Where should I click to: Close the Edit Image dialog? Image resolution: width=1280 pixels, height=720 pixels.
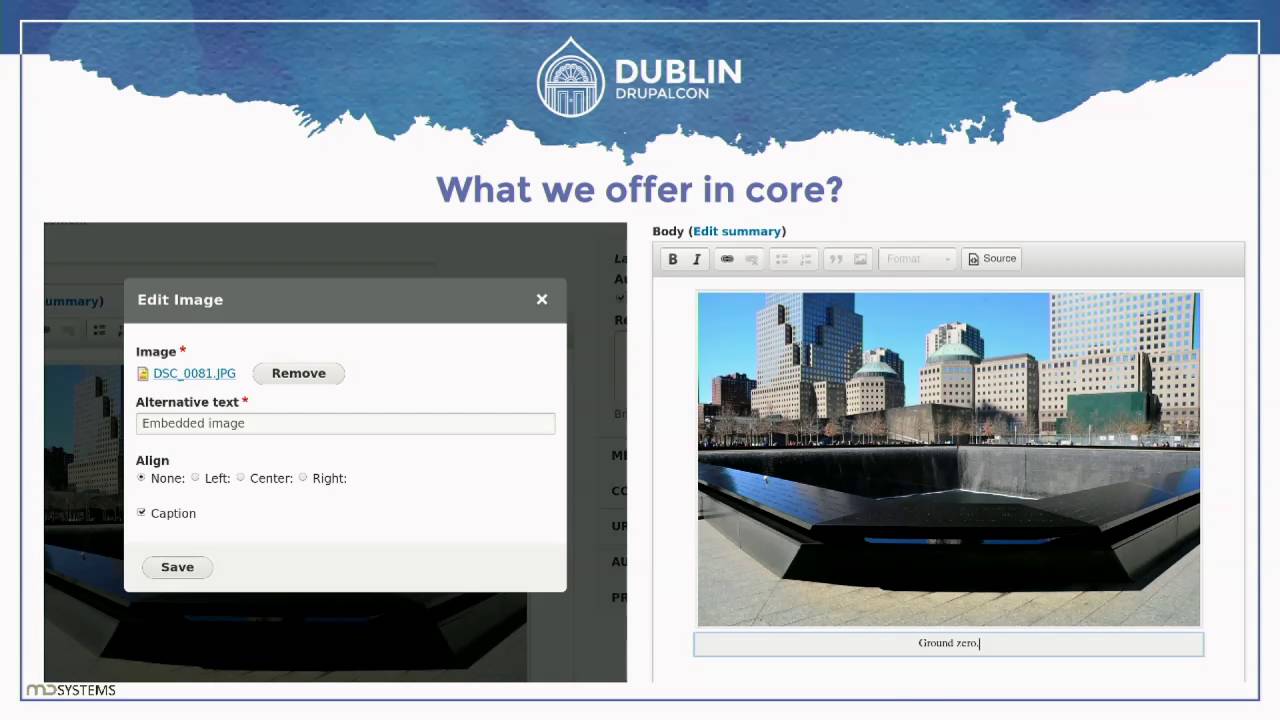(x=542, y=299)
